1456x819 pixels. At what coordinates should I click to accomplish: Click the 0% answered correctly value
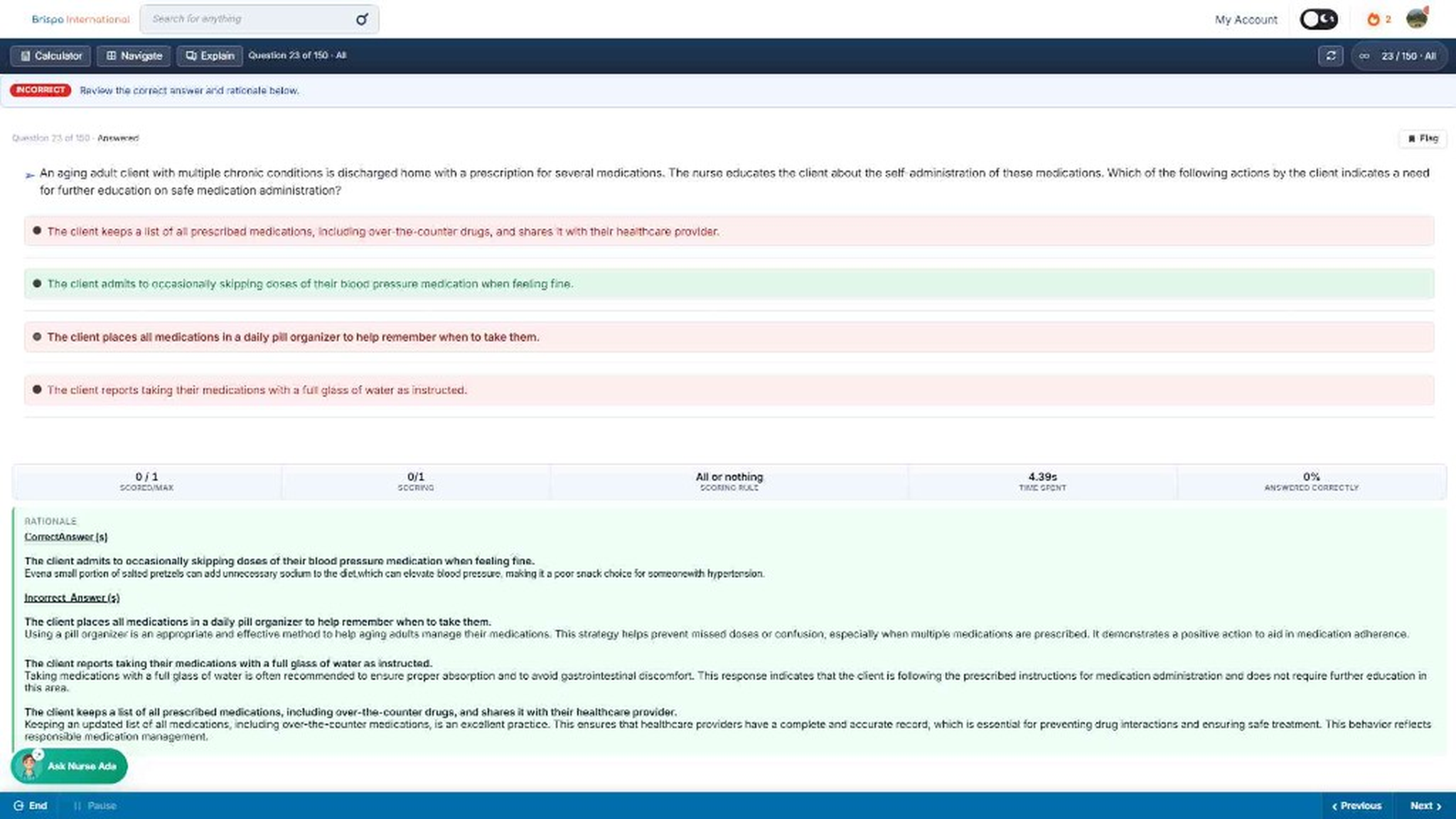[1311, 476]
